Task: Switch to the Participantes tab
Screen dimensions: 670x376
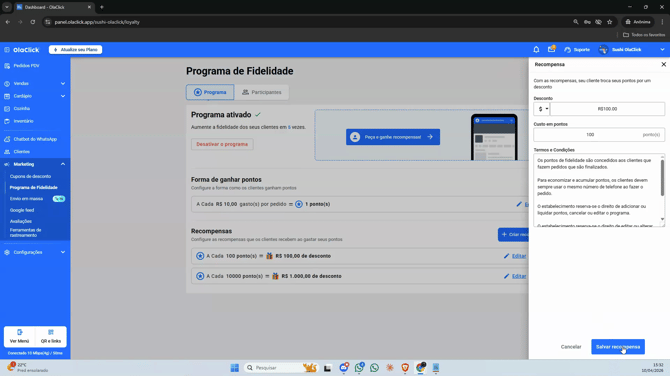Action: coord(262,92)
